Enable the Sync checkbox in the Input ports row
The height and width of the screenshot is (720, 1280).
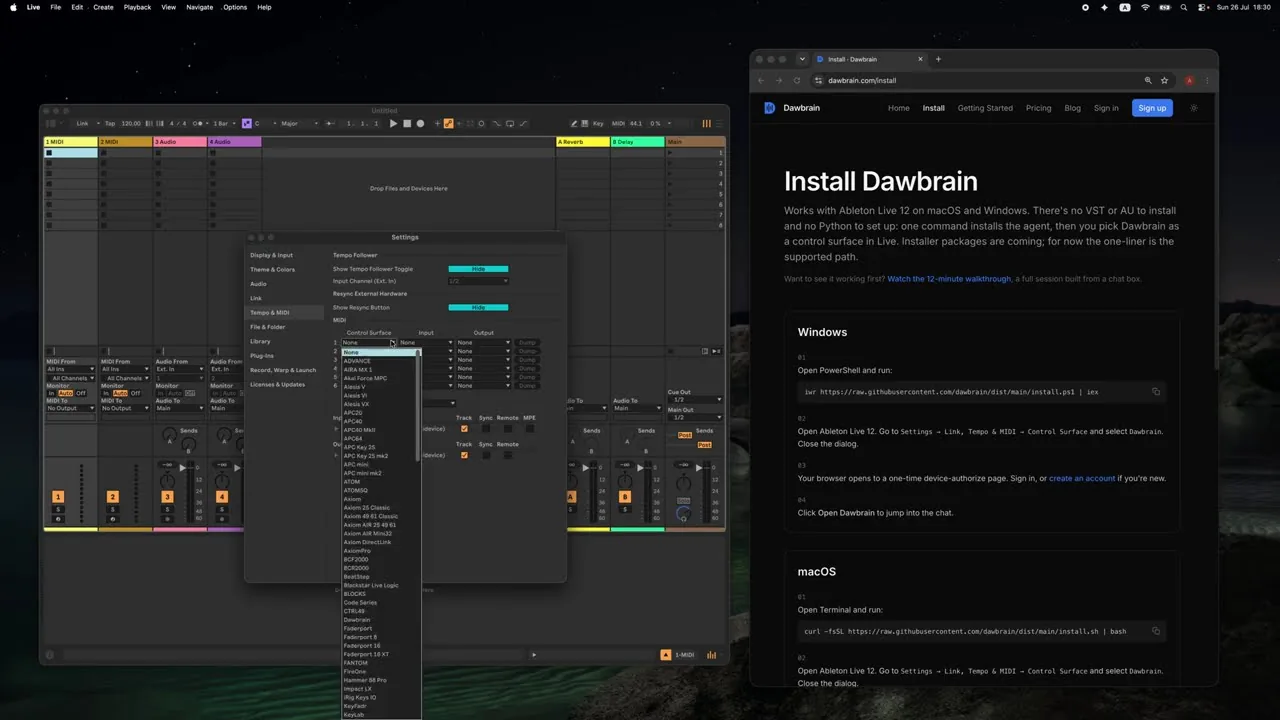(x=486, y=429)
